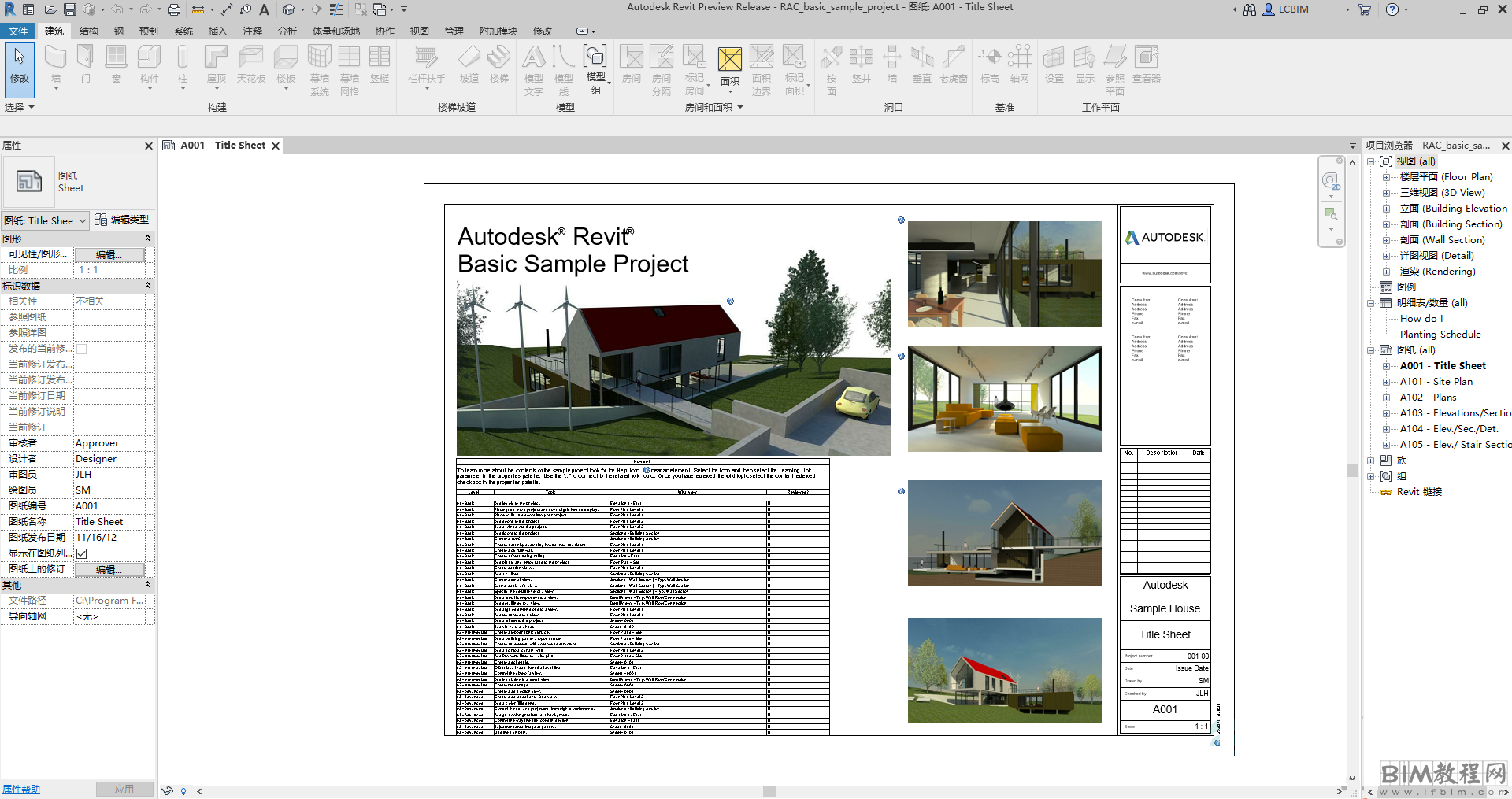Click the Save icon in quick access toolbar

point(70,9)
